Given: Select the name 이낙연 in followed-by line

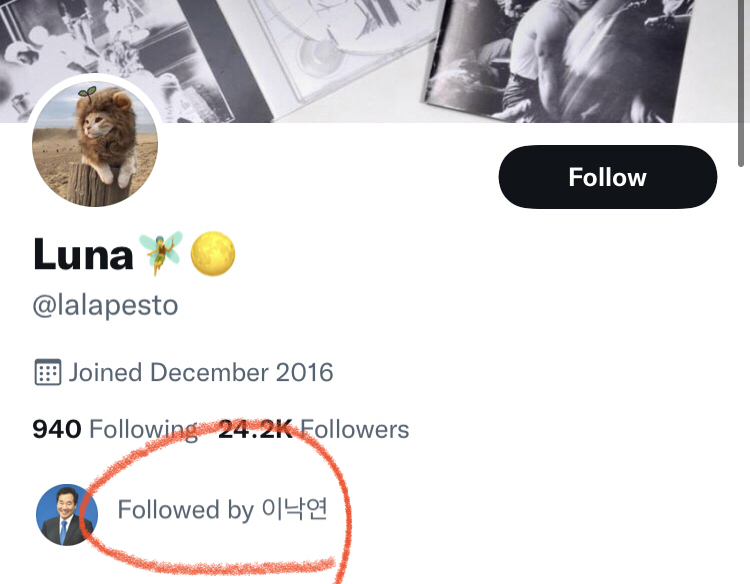Looking at the screenshot, I should point(293,509).
